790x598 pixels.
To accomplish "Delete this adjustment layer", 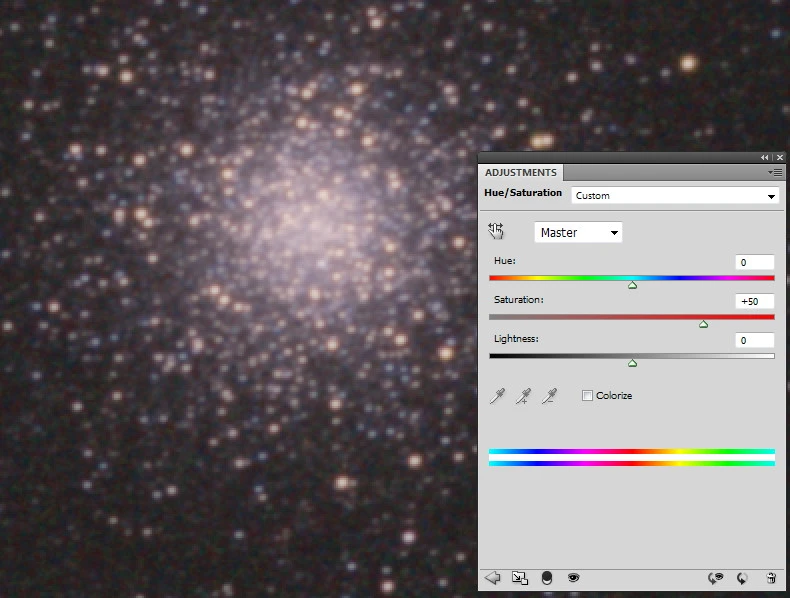I will coord(771,578).
